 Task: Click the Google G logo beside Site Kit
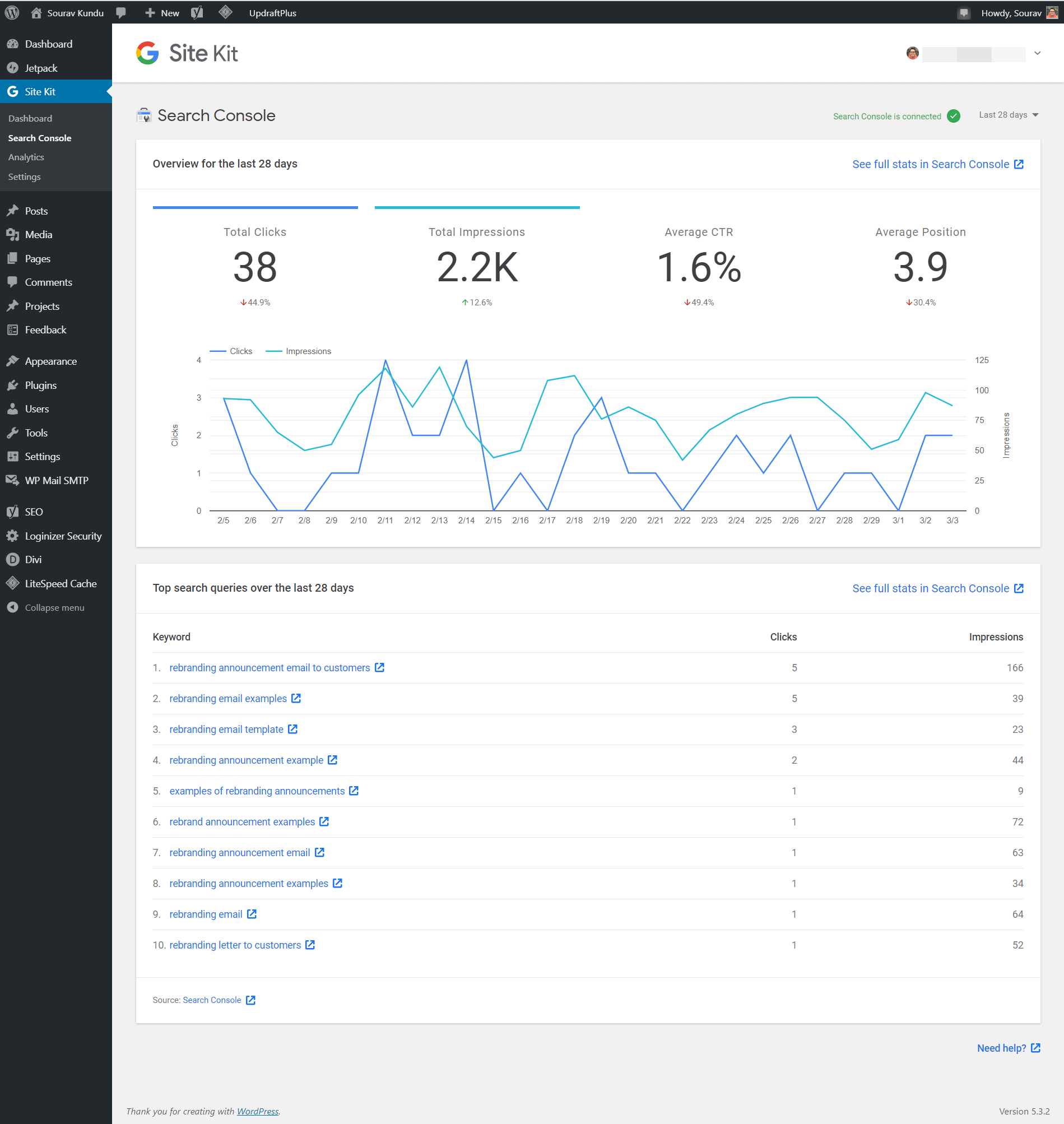click(147, 53)
